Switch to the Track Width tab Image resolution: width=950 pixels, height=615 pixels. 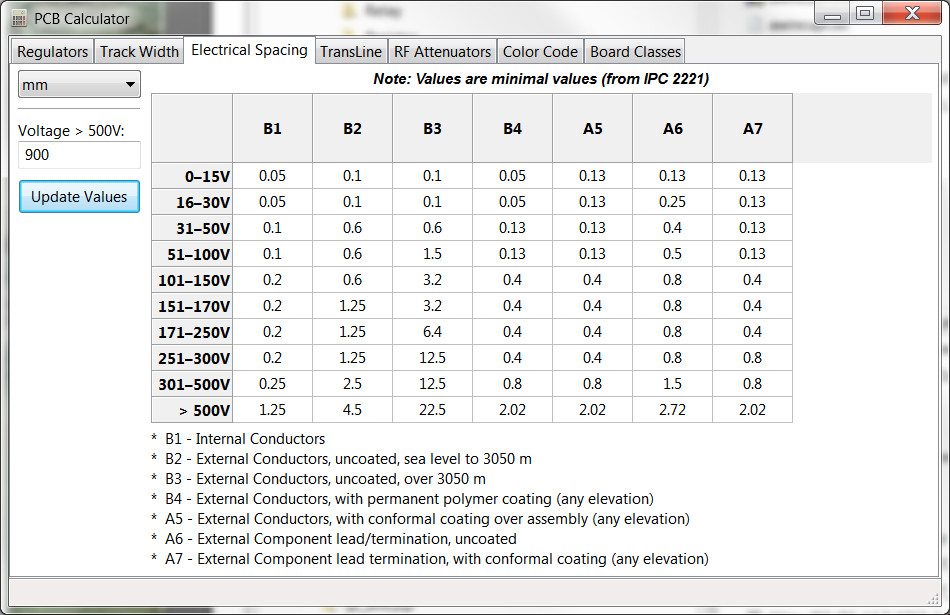pyautogui.click(x=139, y=52)
